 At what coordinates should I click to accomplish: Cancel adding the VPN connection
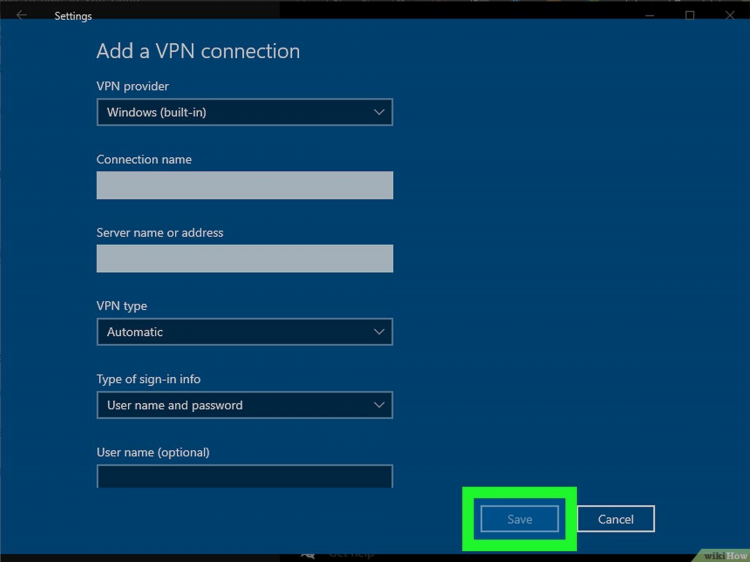[x=616, y=518]
